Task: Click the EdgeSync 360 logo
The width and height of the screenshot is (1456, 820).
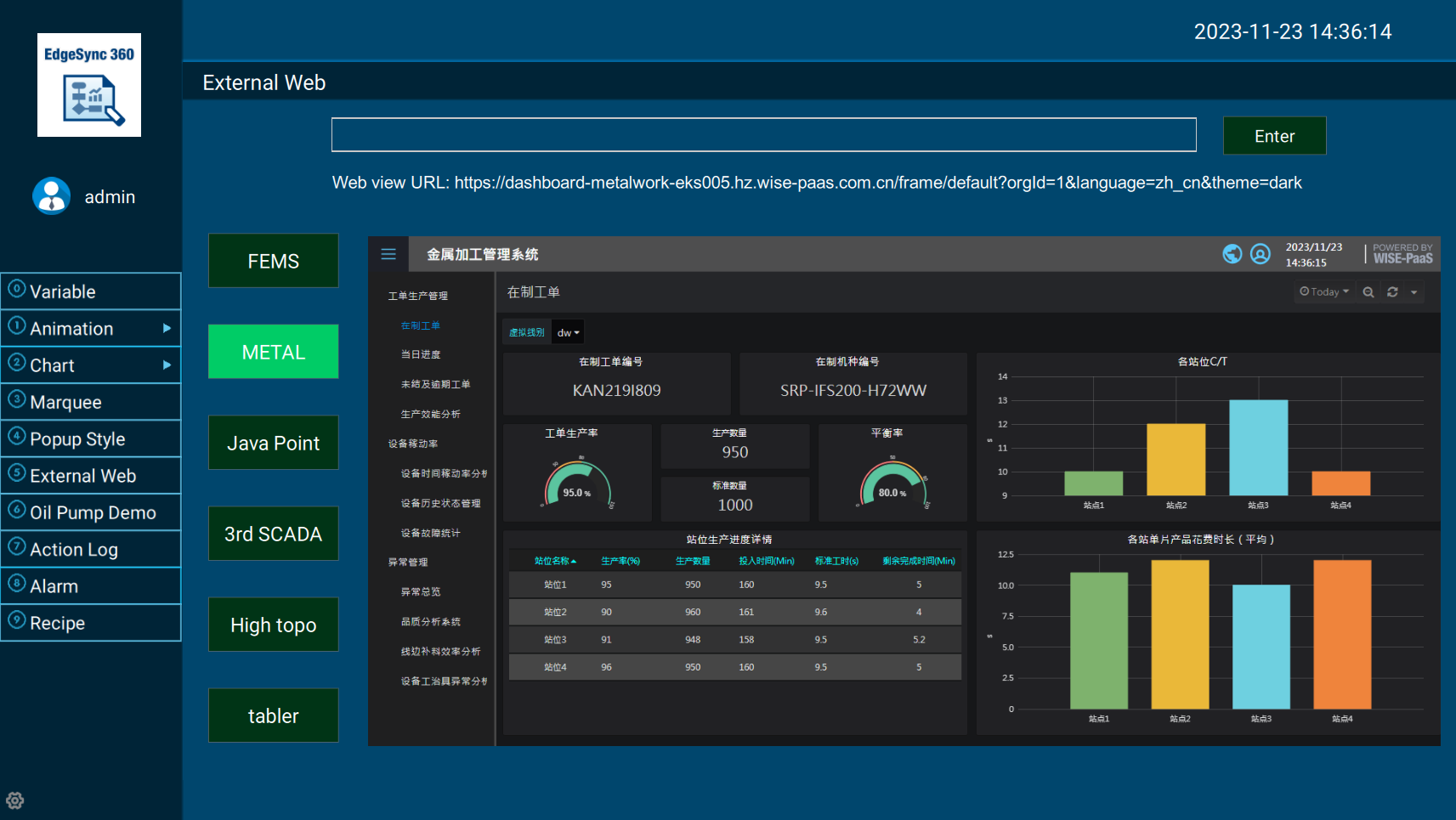Action: tap(89, 85)
